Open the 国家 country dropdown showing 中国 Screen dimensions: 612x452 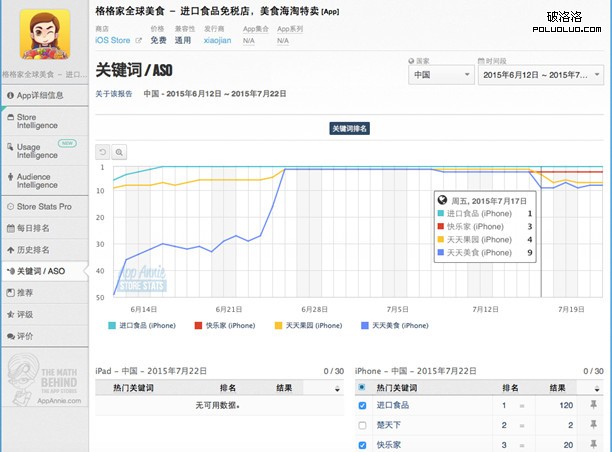[441, 75]
